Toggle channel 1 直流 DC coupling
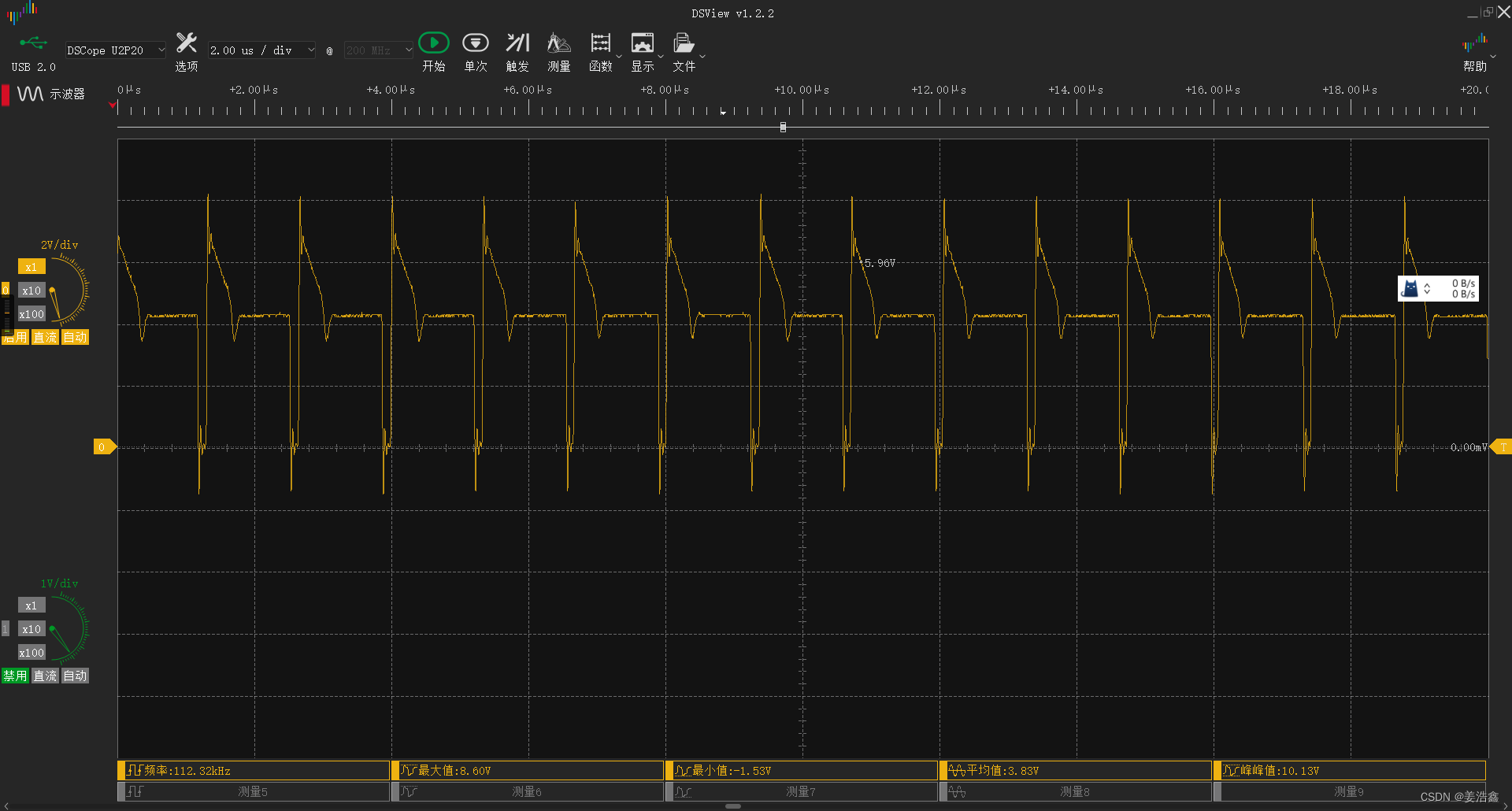1512x811 pixels. (x=45, y=676)
